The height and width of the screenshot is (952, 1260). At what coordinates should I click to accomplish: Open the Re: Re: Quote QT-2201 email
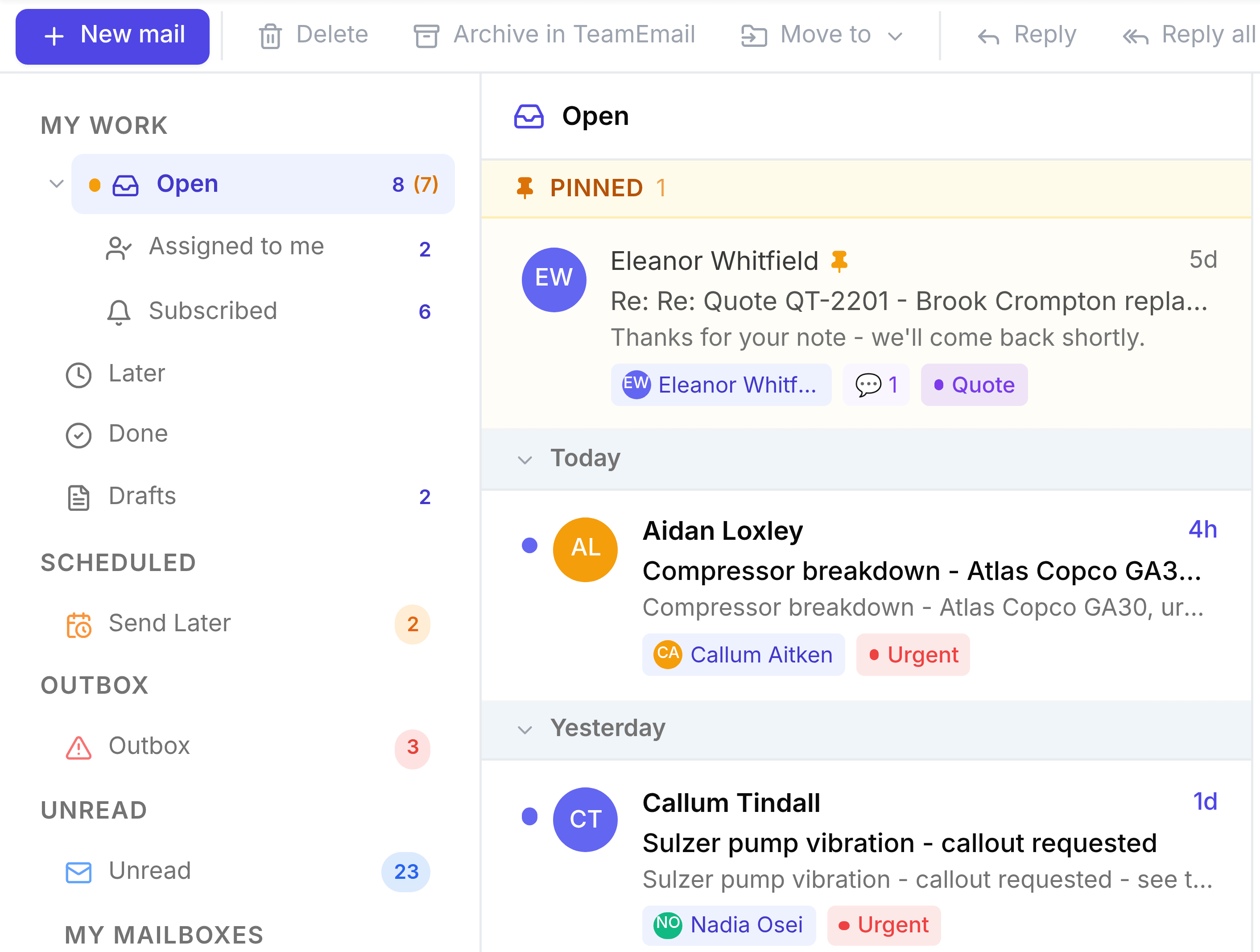point(867,323)
